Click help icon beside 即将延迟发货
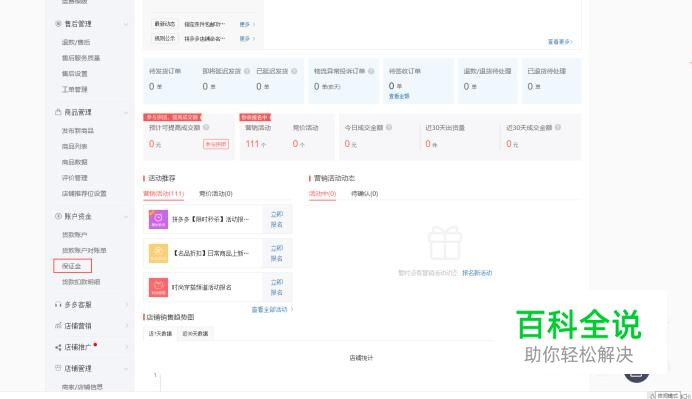The height and width of the screenshot is (399, 692). [247, 71]
